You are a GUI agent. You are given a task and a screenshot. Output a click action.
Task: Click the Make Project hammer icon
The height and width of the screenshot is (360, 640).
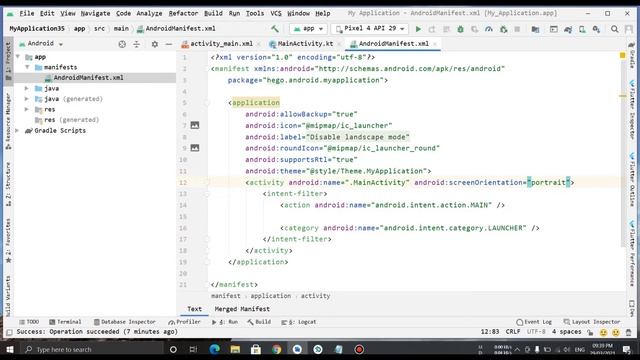tap(275, 29)
